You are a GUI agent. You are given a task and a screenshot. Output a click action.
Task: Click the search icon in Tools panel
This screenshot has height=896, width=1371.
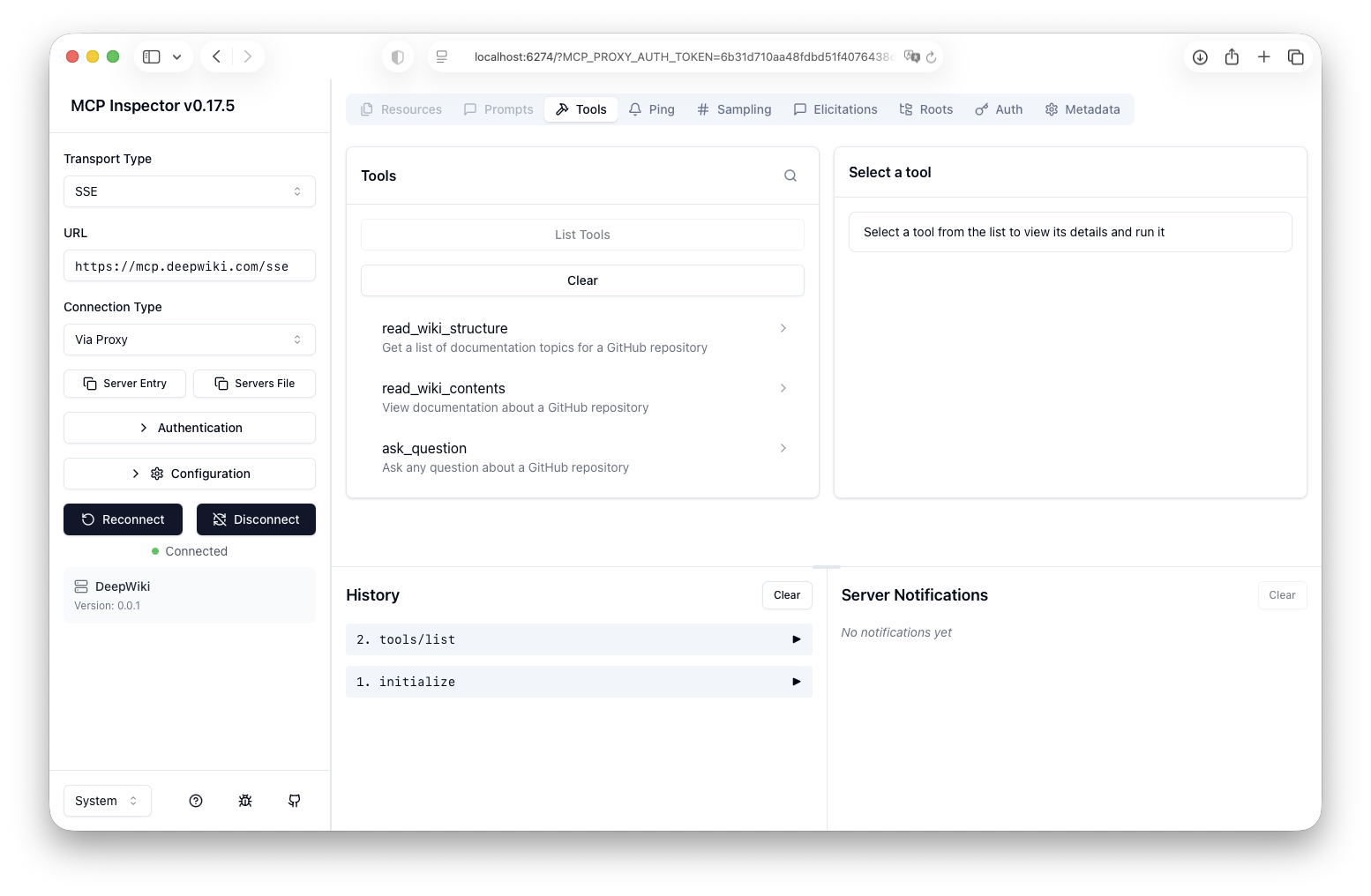click(x=790, y=175)
